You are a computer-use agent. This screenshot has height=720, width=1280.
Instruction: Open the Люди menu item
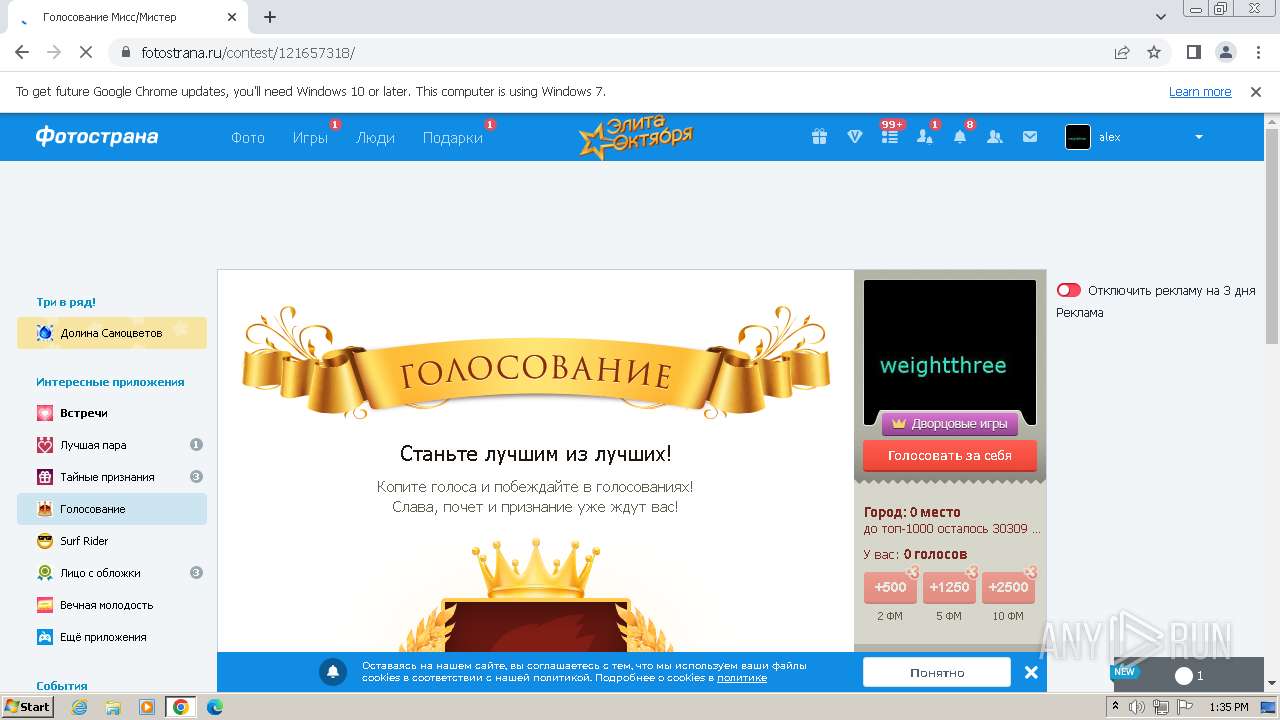click(375, 138)
